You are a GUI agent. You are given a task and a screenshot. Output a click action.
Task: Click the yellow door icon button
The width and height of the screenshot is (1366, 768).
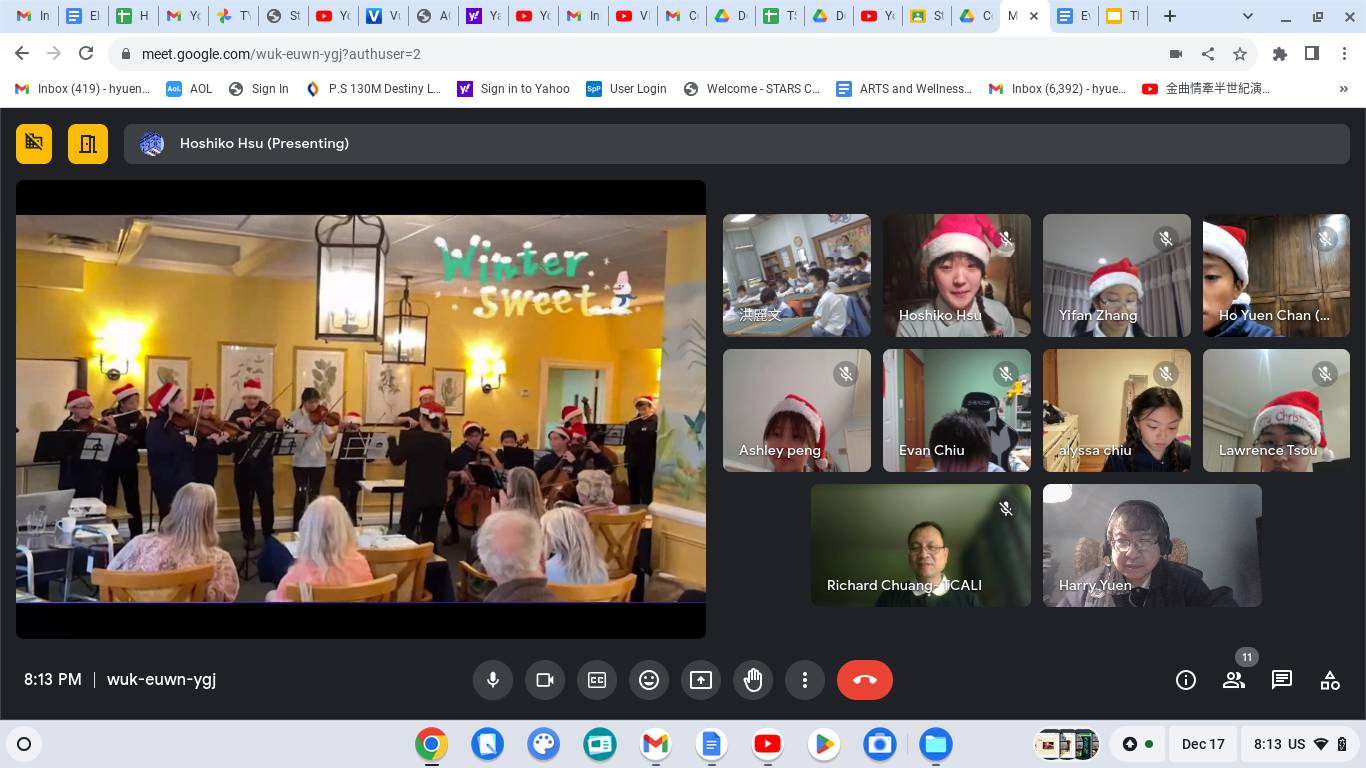click(x=88, y=144)
